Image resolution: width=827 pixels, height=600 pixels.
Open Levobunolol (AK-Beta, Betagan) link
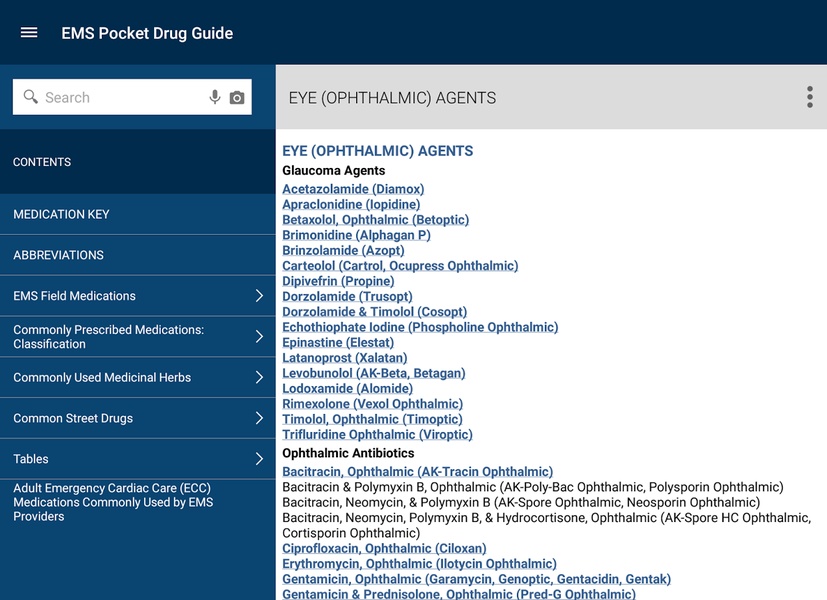click(x=373, y=373)
